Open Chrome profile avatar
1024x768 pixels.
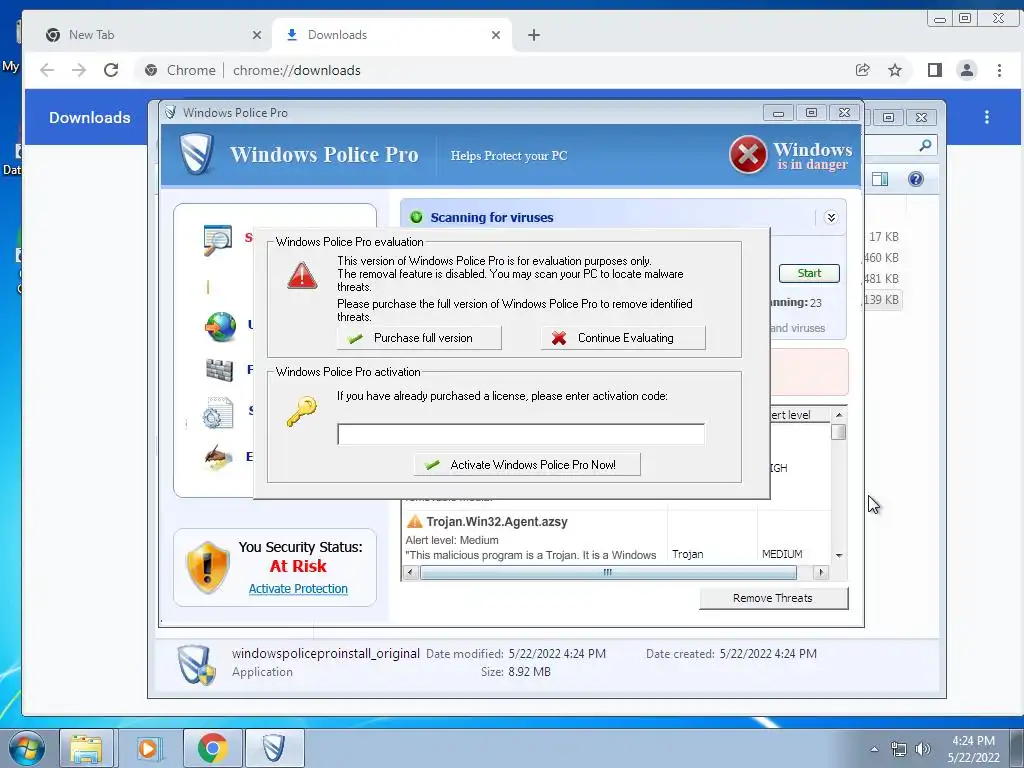(967, 70)
